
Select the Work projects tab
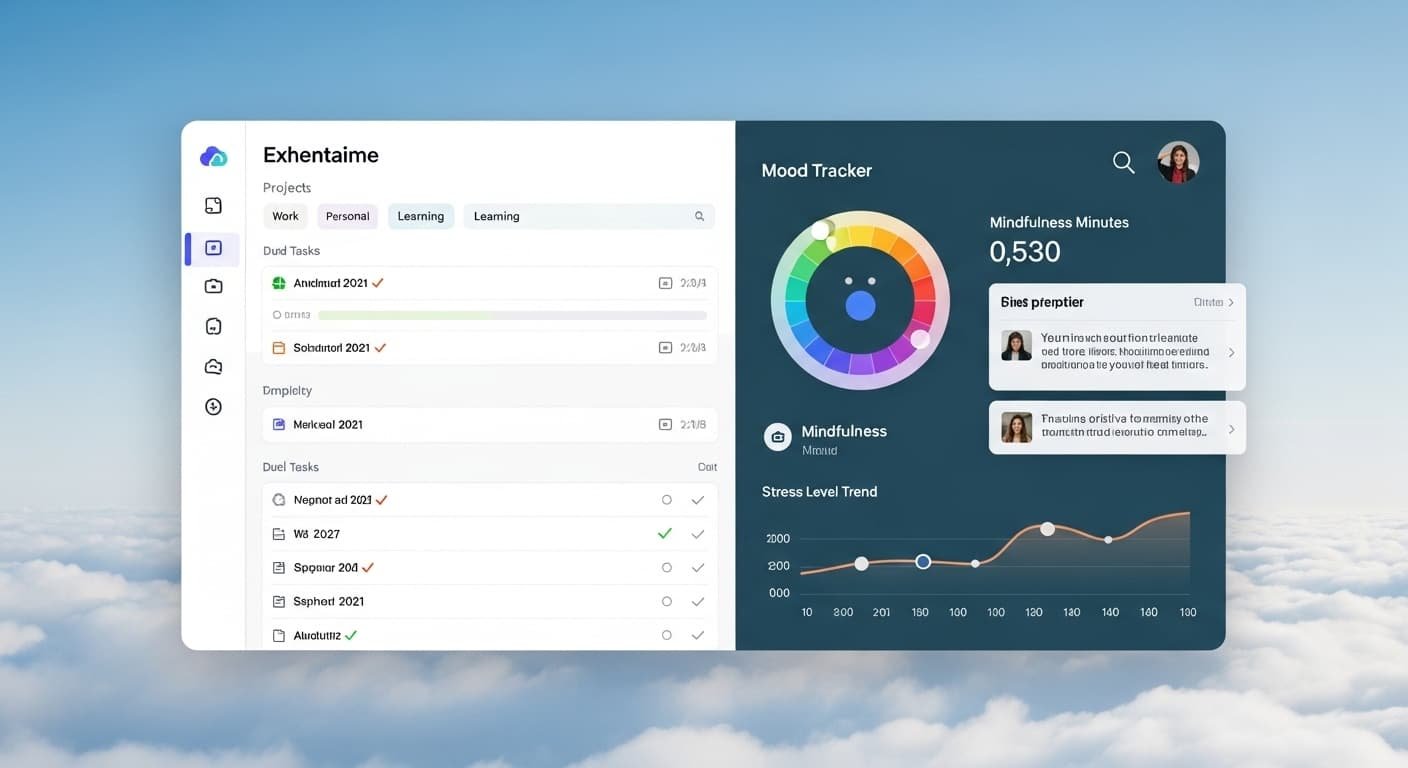tap(285, 216)
